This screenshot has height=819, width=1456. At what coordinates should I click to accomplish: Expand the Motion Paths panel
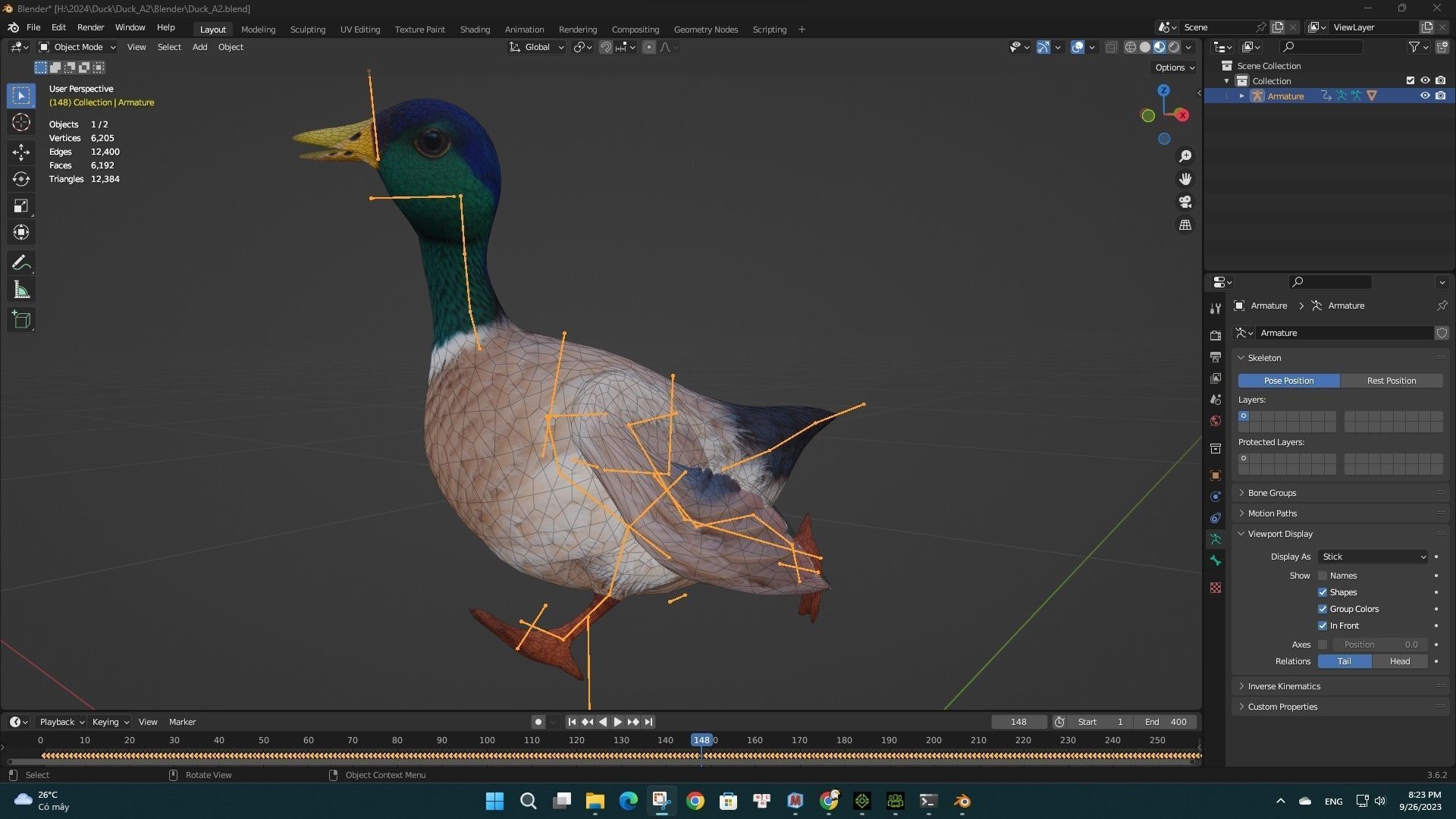point(1272,513)
